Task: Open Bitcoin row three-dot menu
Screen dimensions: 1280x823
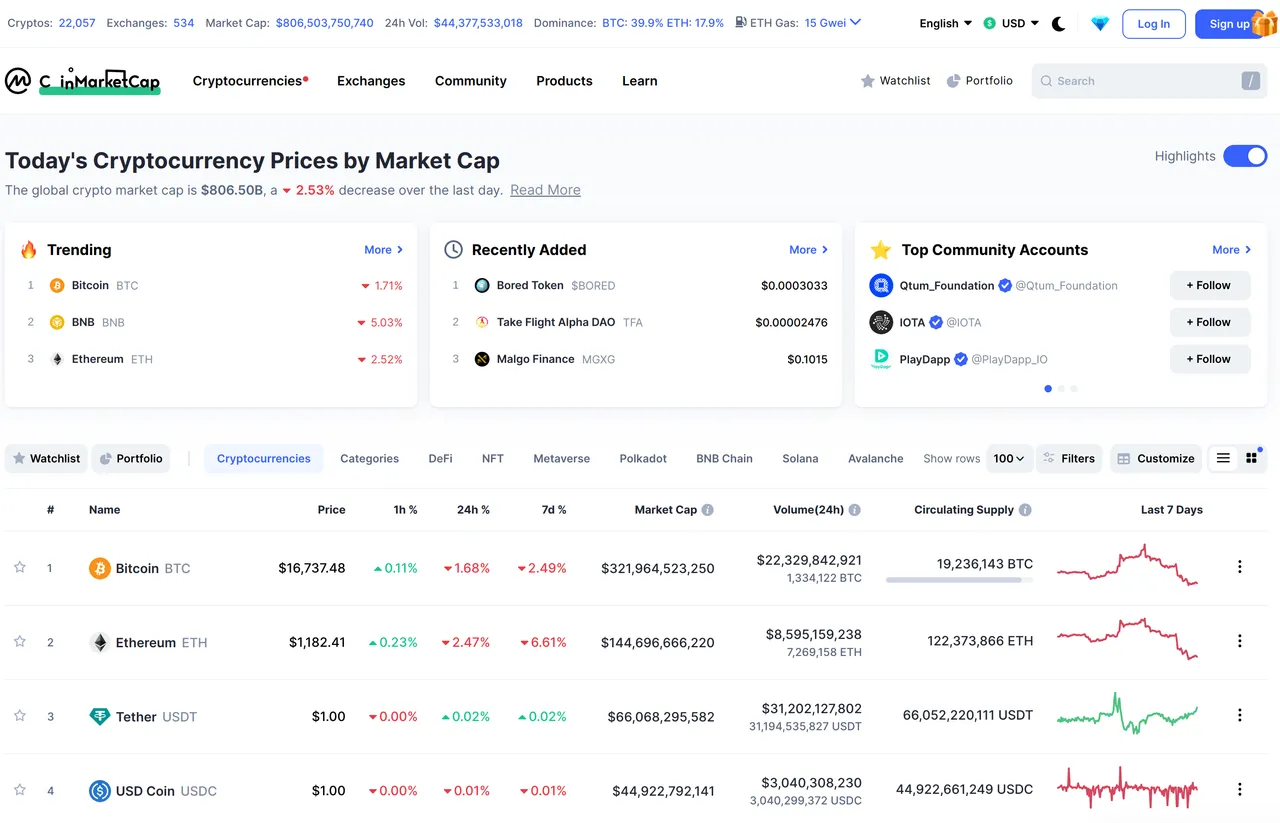Action: pyautogui.click(x=1240, y=567)
